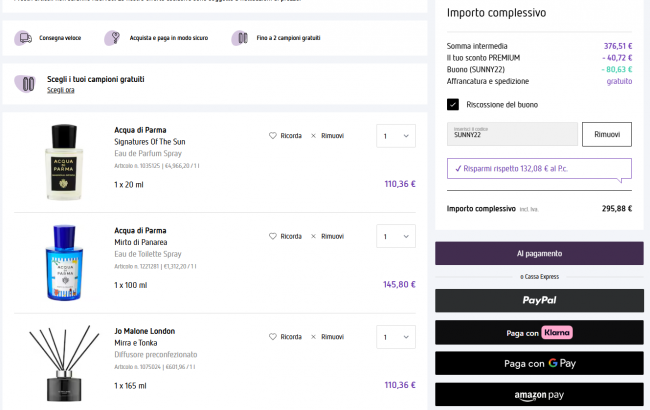
Task: Click the '1 x 165 ml' size text
Action: [x=130, y=386]
